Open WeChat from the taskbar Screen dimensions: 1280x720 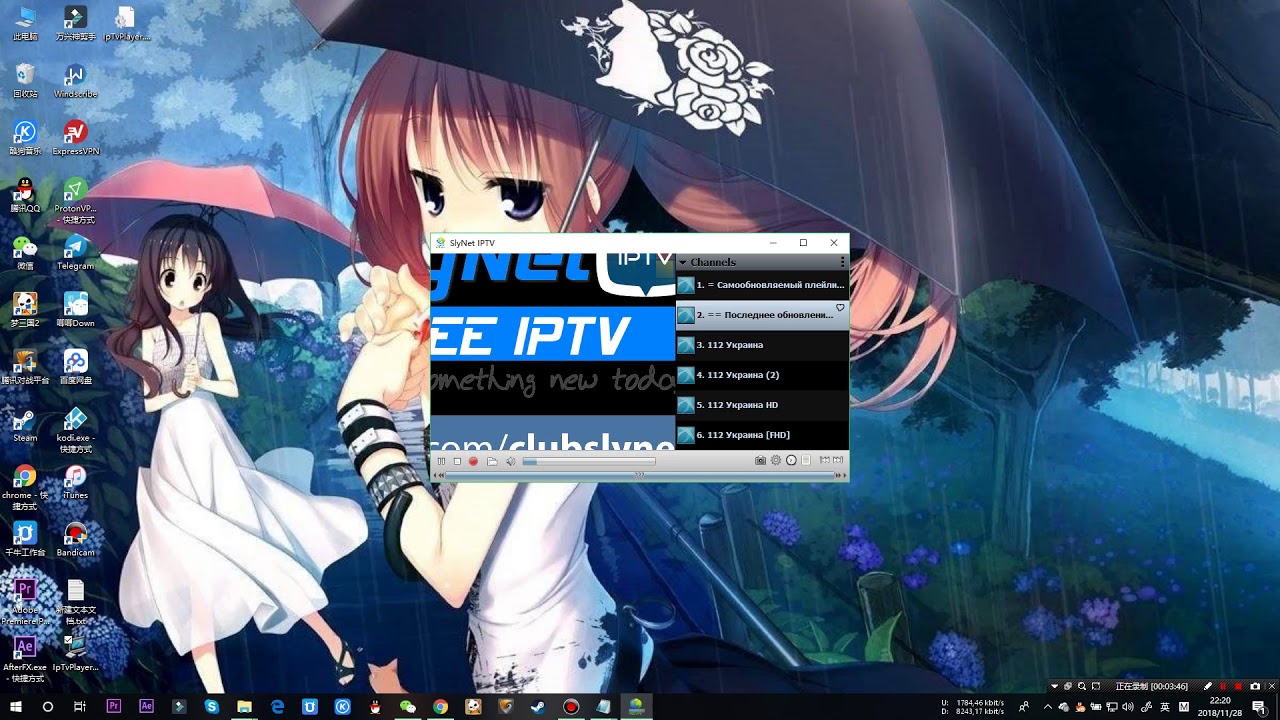click(x=407, y=706)
